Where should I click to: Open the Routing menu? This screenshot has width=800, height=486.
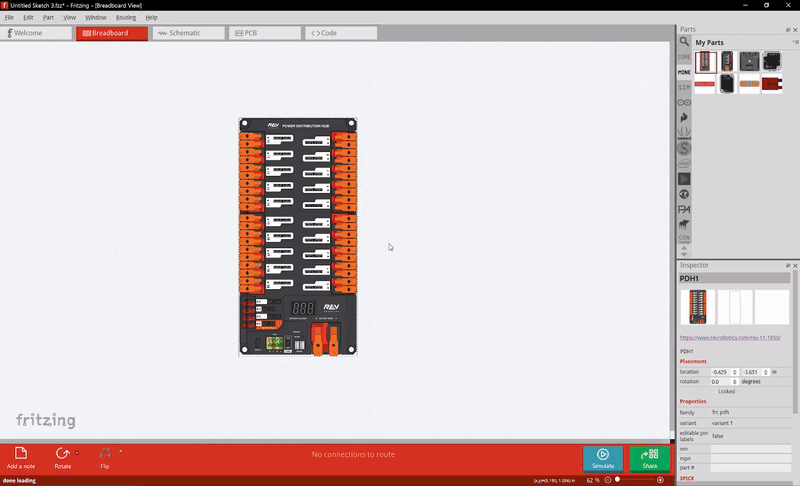tap(126, 17)
